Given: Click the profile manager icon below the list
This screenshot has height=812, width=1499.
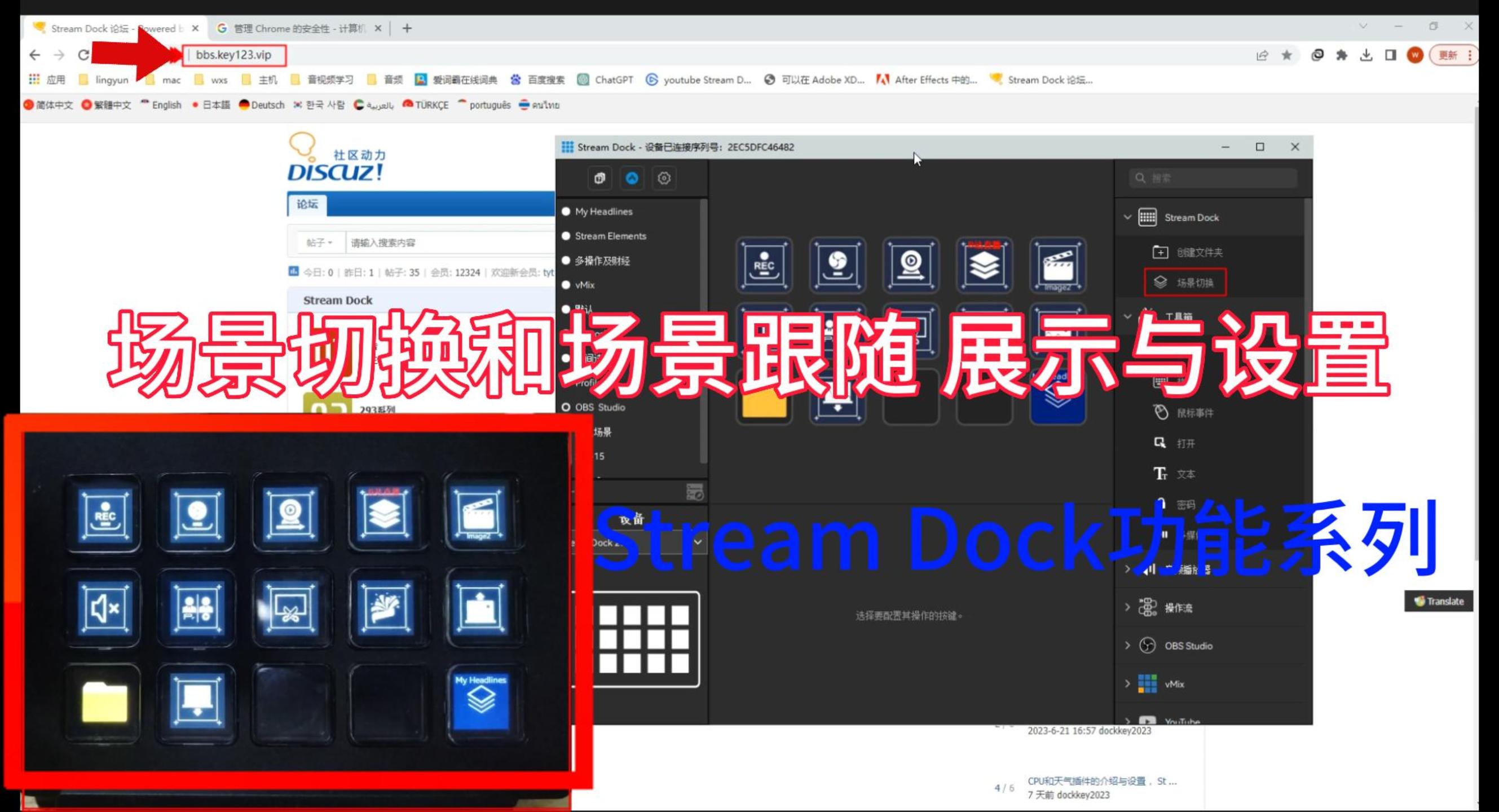Looking at the screenshot, I should pyautogui.click(x=695, y=492).
